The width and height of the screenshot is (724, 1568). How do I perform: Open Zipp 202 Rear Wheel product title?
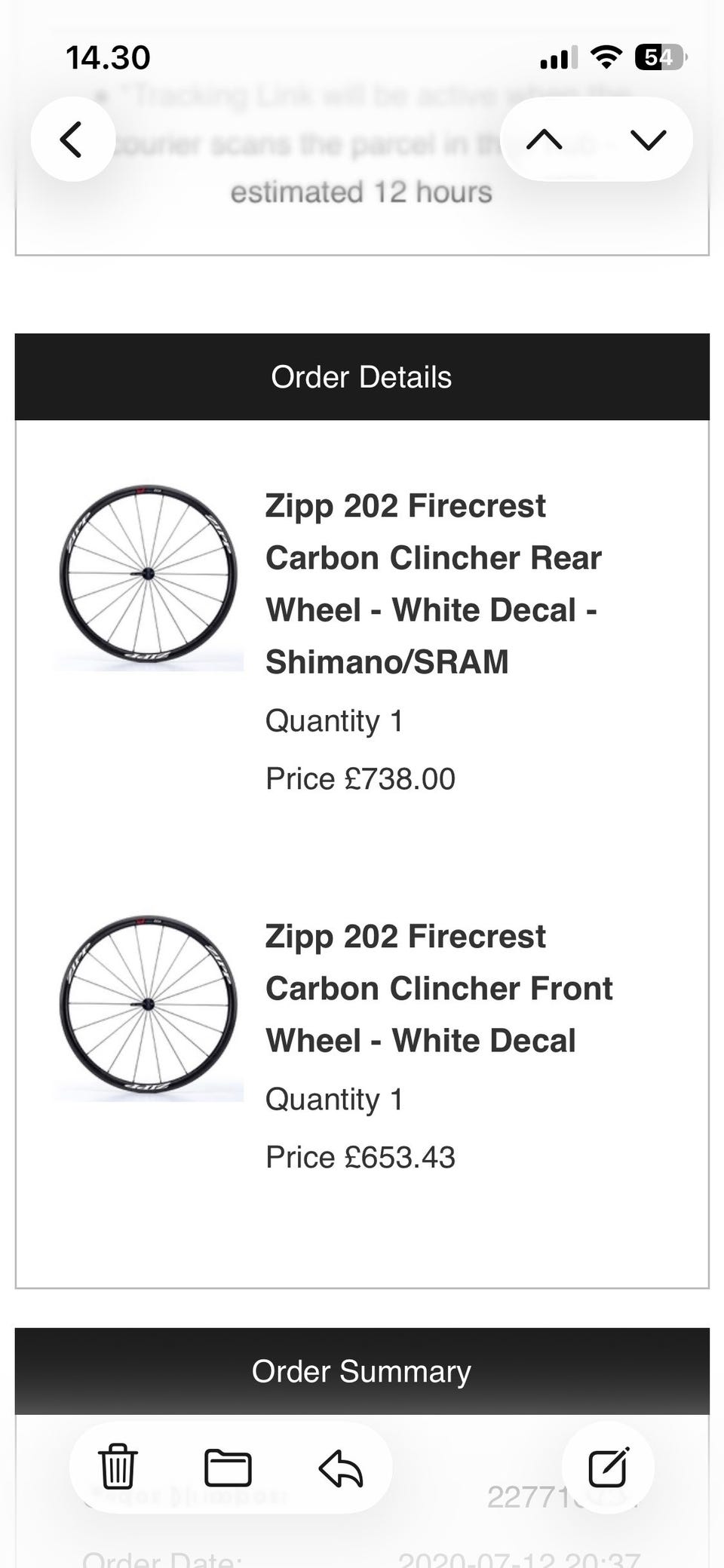pyautogui.click(x=434, y=583)
